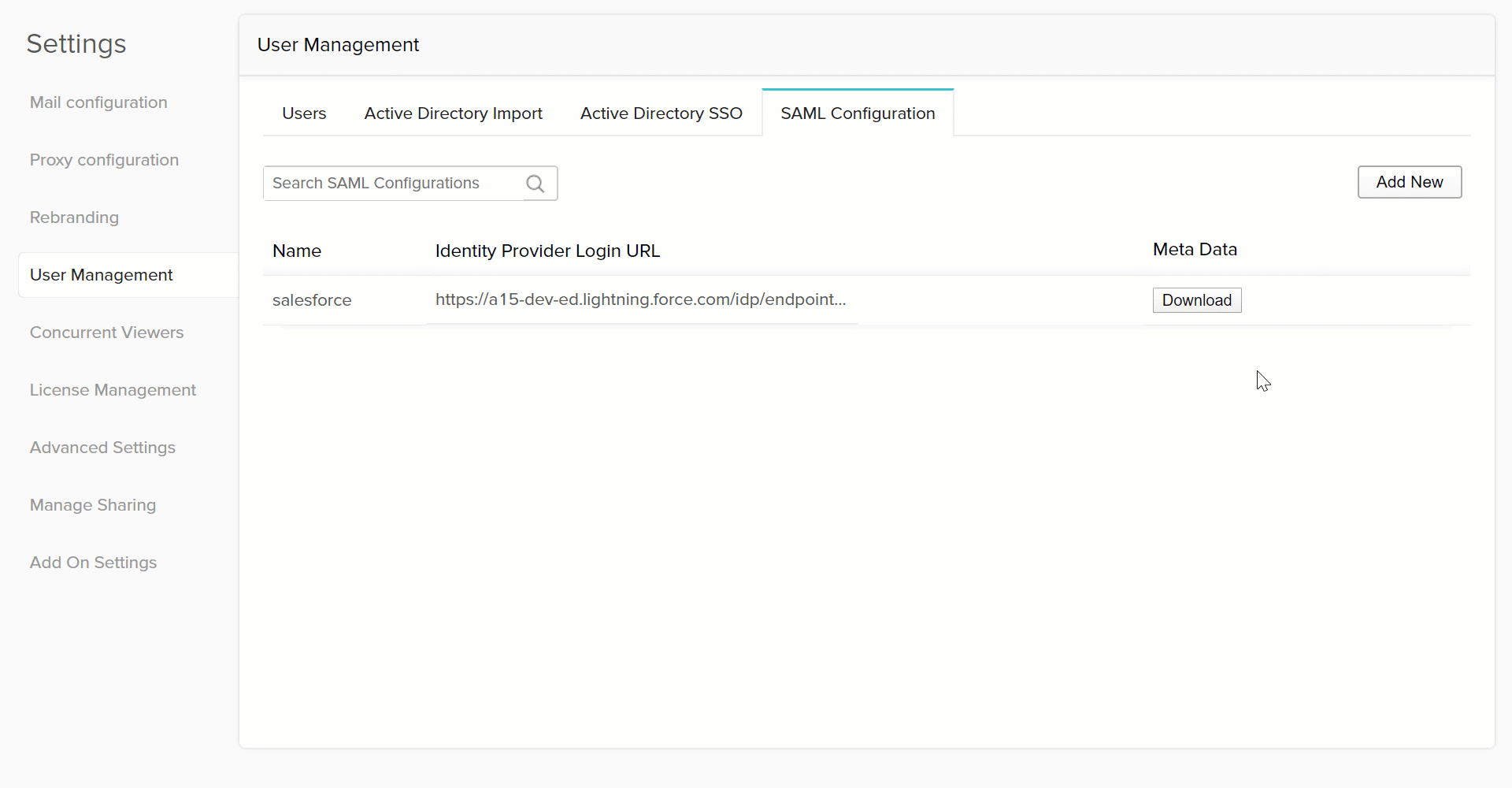Open the Rebranding settings page
1512x788 pixels.
coord(74,217)
